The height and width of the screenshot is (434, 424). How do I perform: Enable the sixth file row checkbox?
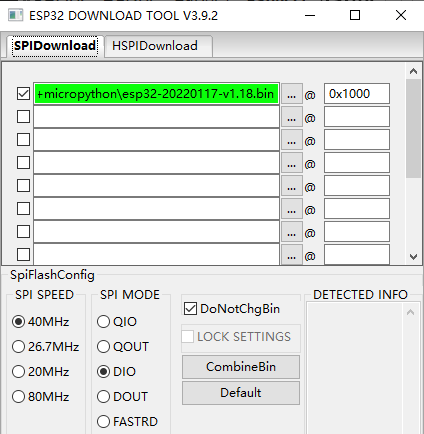tap(23, 209)
